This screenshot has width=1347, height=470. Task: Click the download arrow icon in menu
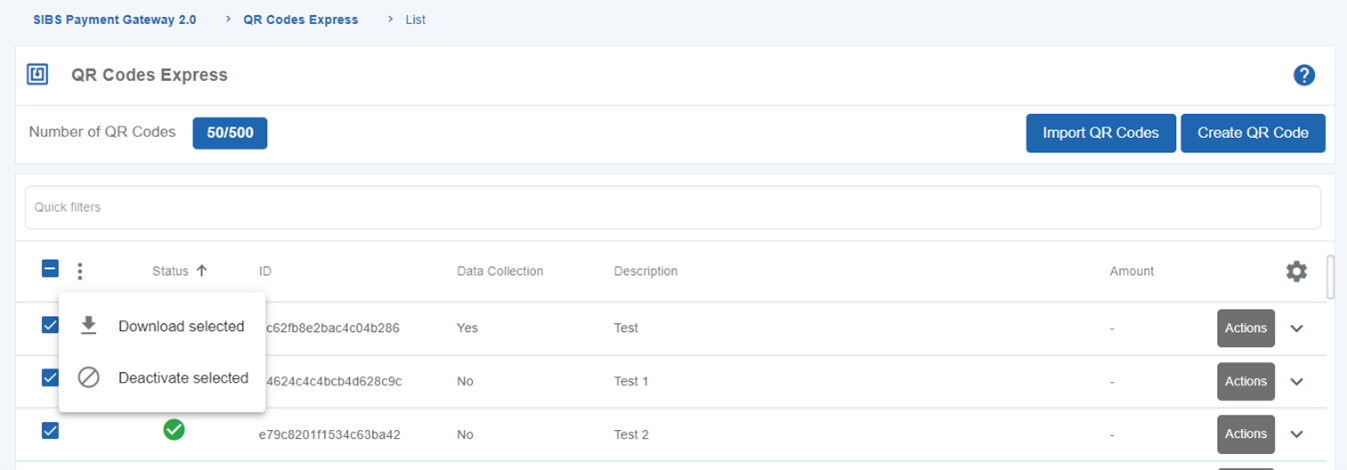coord(89,326)
